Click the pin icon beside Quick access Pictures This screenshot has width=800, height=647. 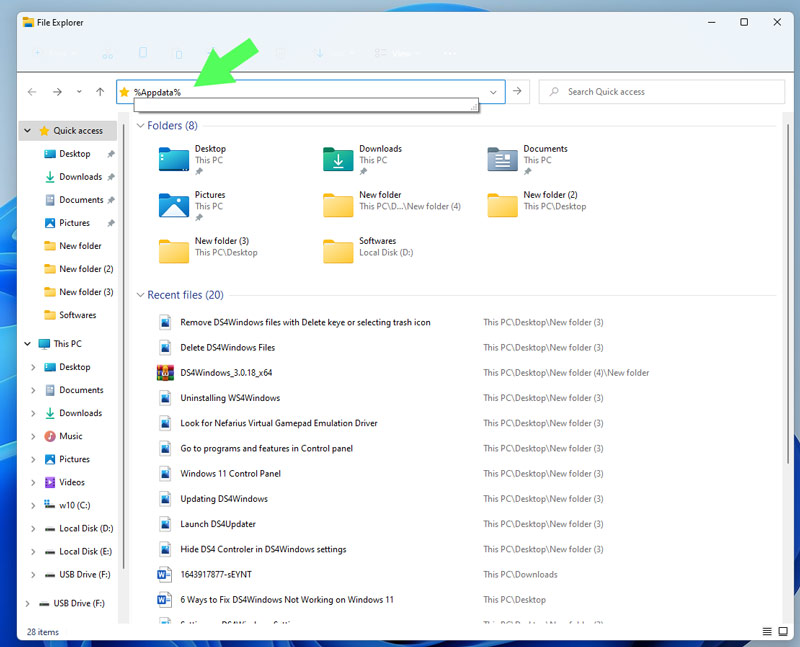tap(111, 223)
